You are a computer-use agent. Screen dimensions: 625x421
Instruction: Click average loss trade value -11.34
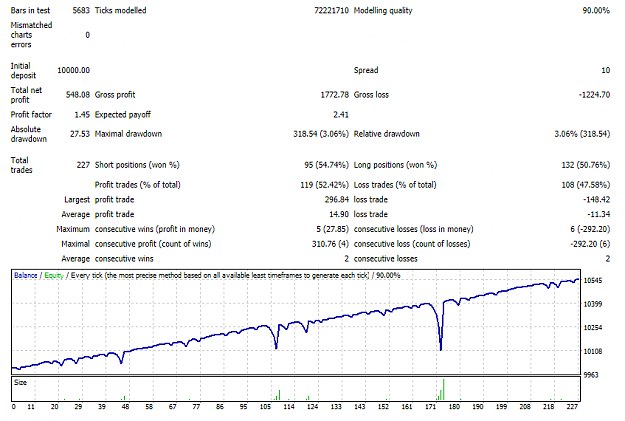point(598,214)
